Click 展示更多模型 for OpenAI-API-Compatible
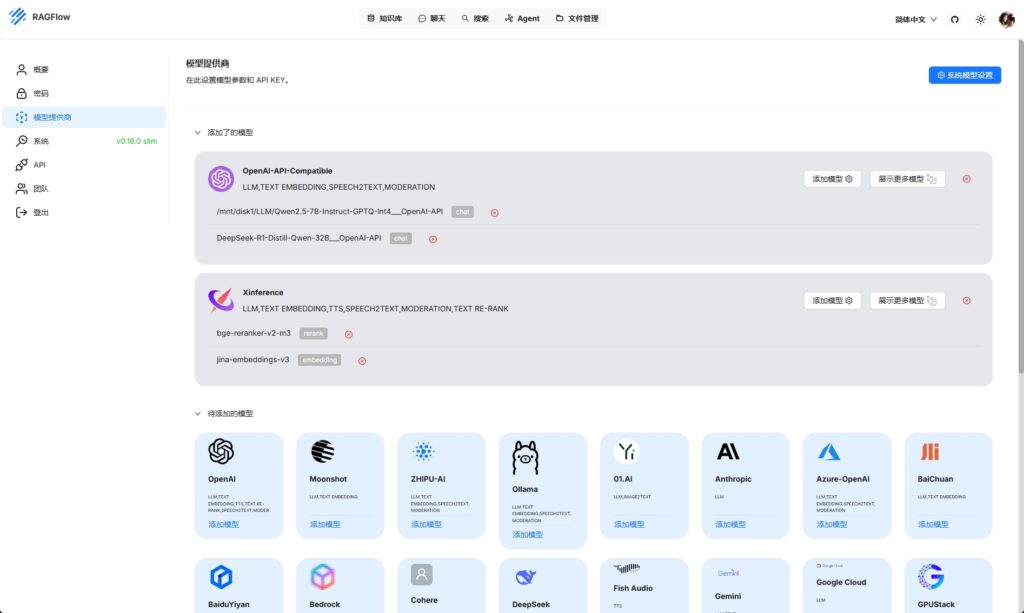This screenshot has height=613, width=1024. point(907,179)
